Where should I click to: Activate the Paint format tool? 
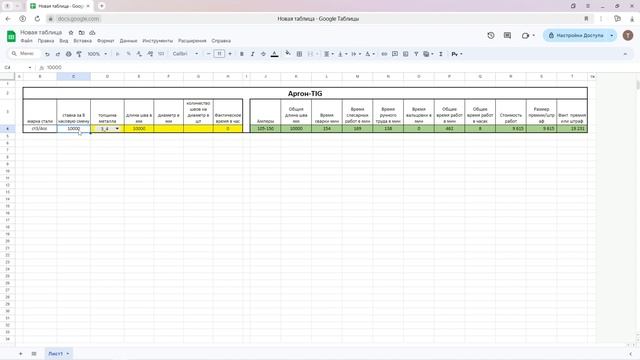(79, 54)
